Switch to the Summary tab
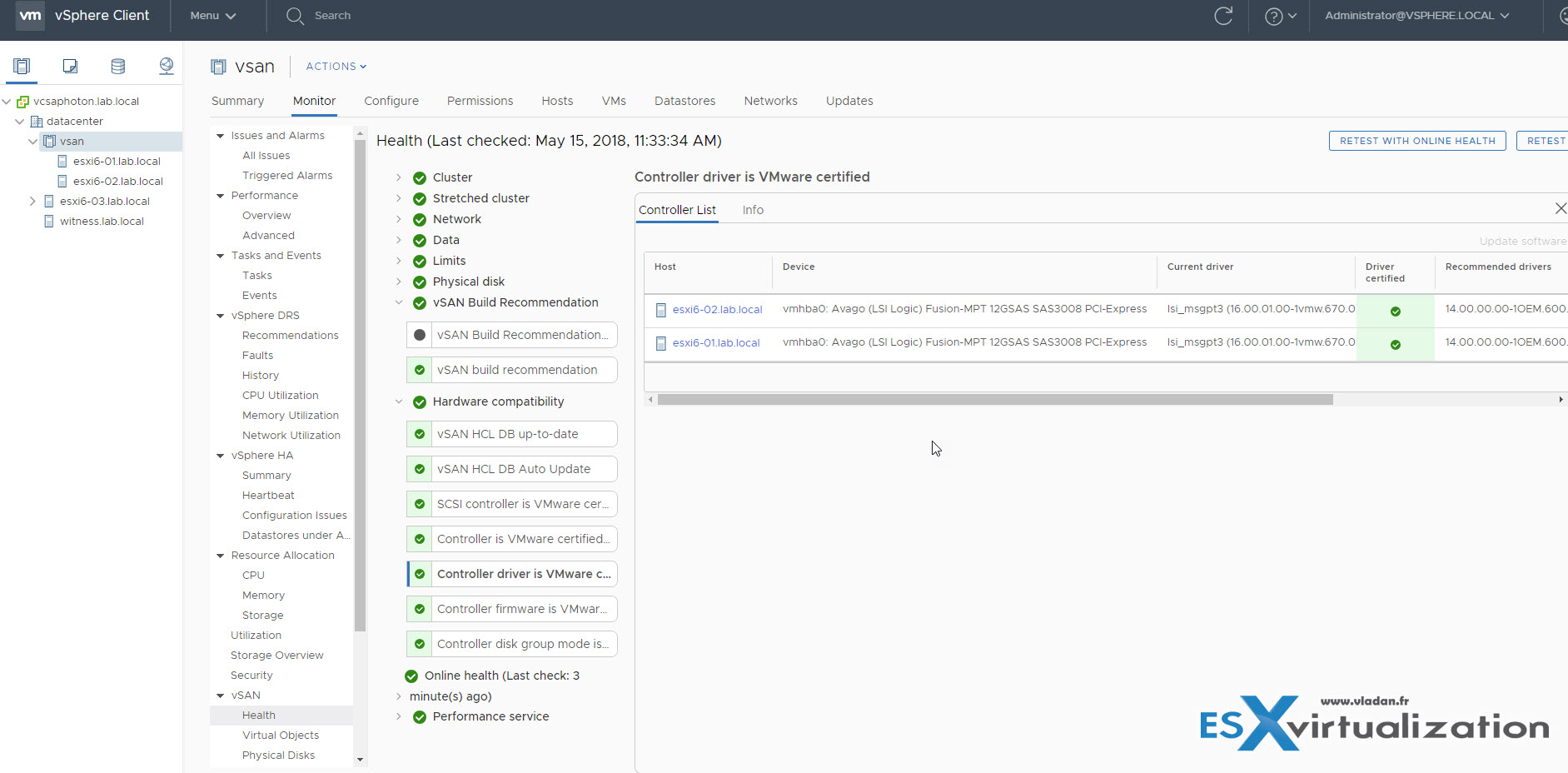Image resolution: width=1568 pixels, height=773 pixels. (237, 101)
